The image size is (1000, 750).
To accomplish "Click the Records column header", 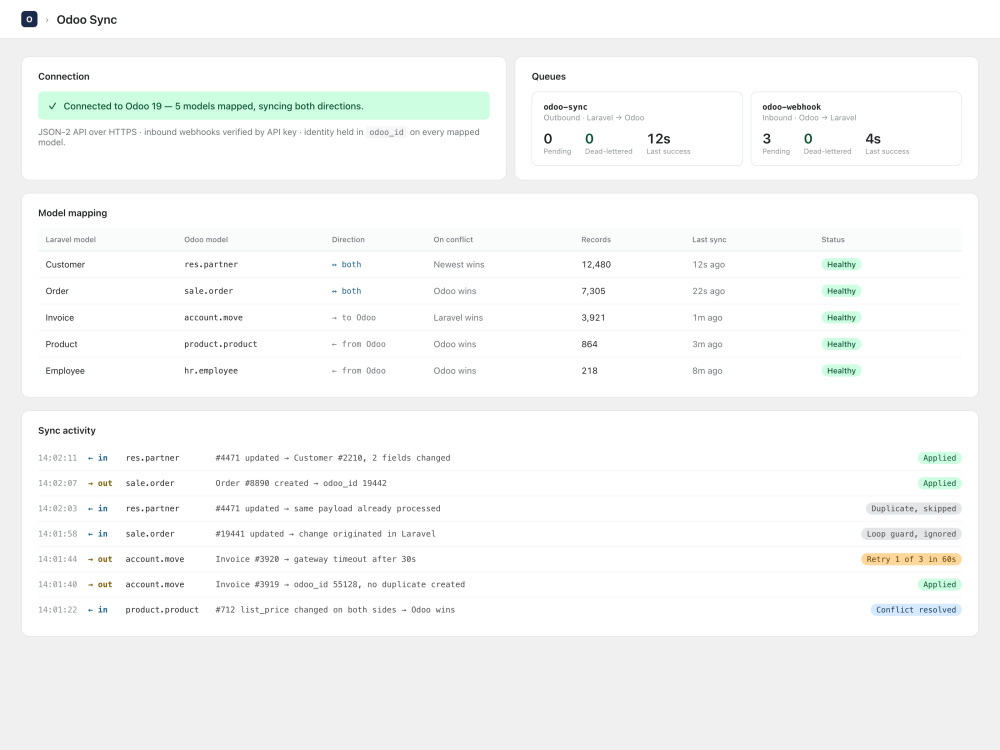I will click(x=596, y=240).
